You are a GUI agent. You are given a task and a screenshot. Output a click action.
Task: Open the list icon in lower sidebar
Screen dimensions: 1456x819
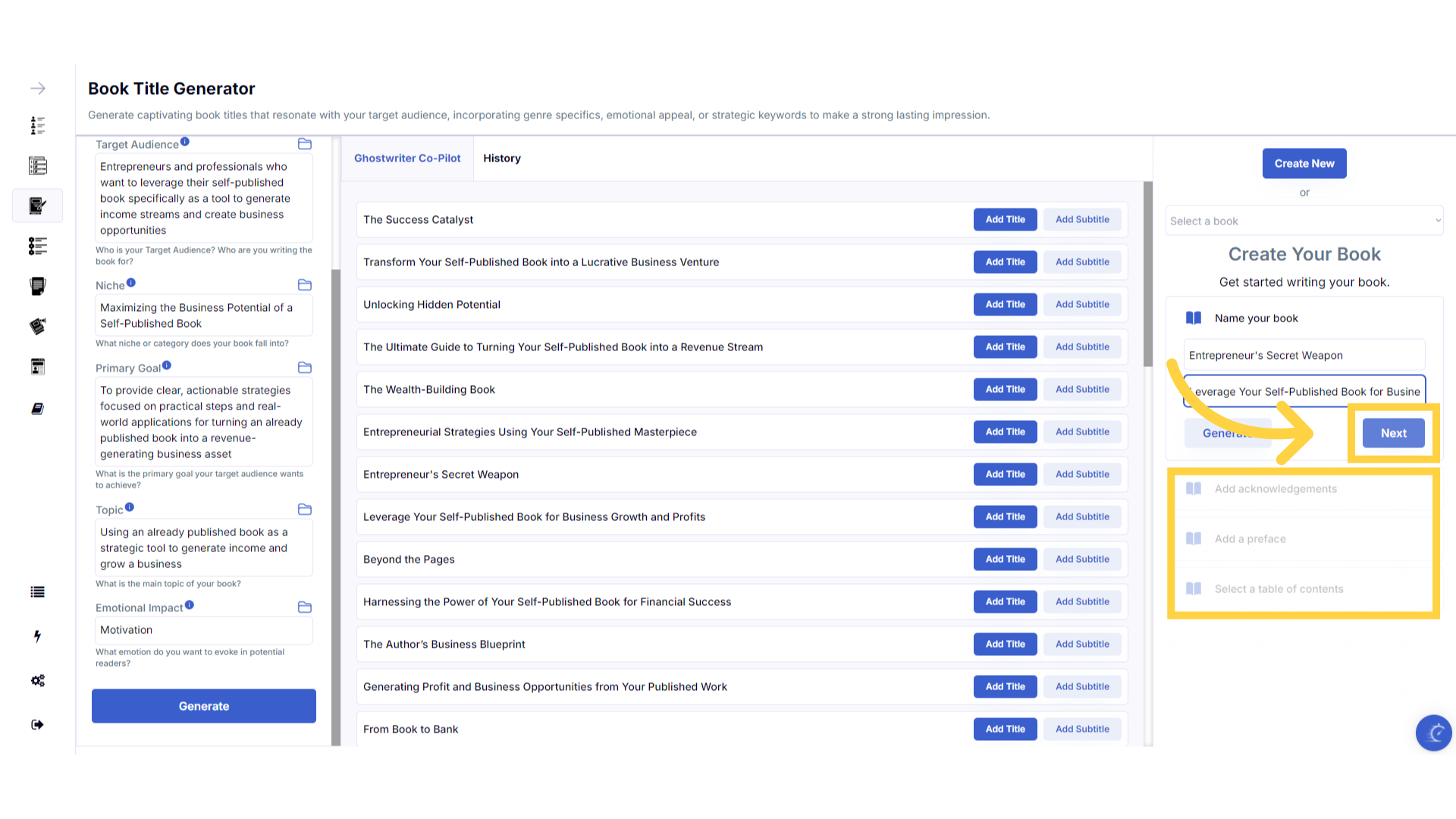tap(37, 592)
